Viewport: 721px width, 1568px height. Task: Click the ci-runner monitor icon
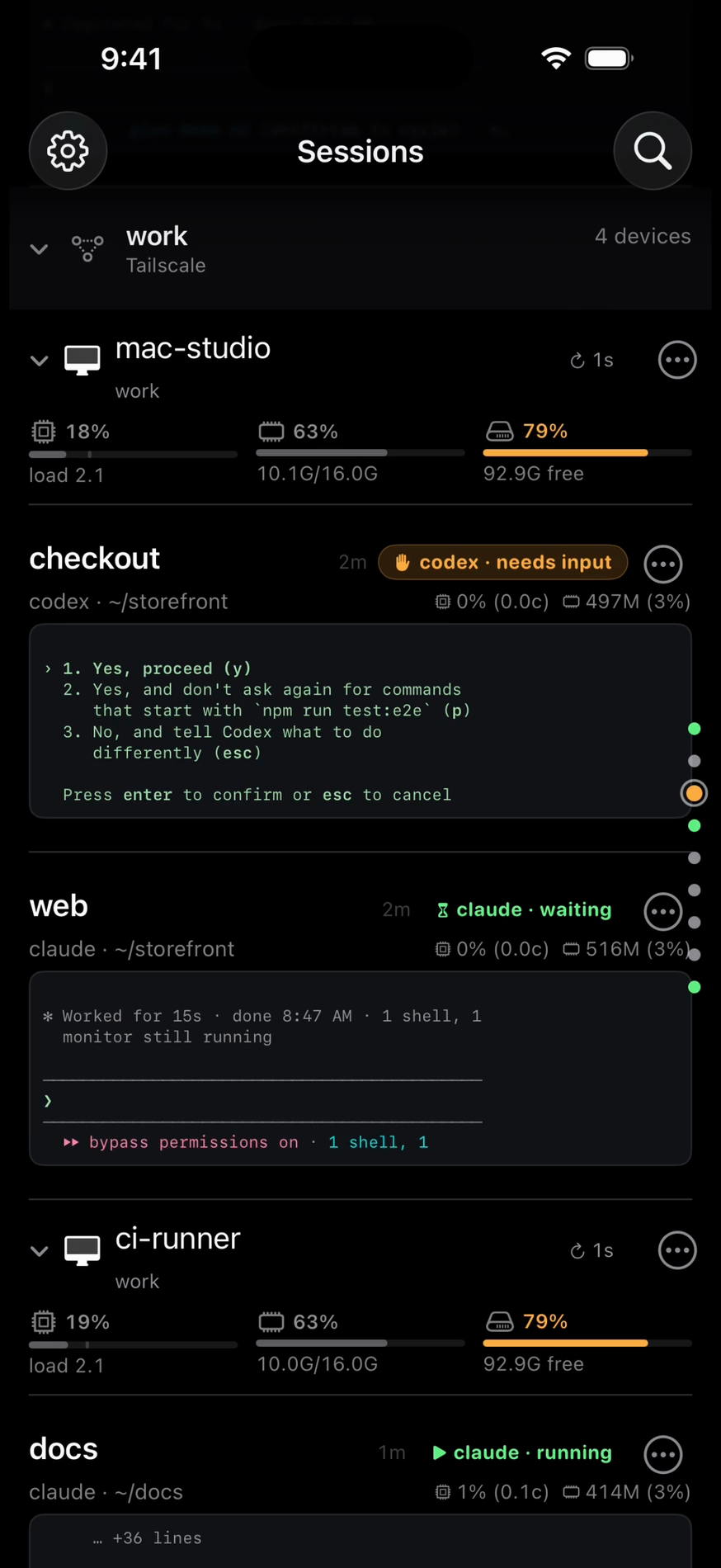[x=82, y=1251]
